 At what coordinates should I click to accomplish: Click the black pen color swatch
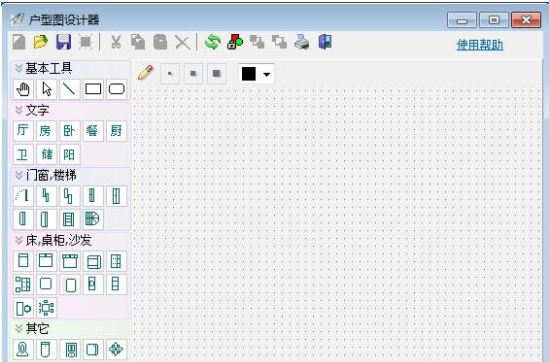pos(249,74)
